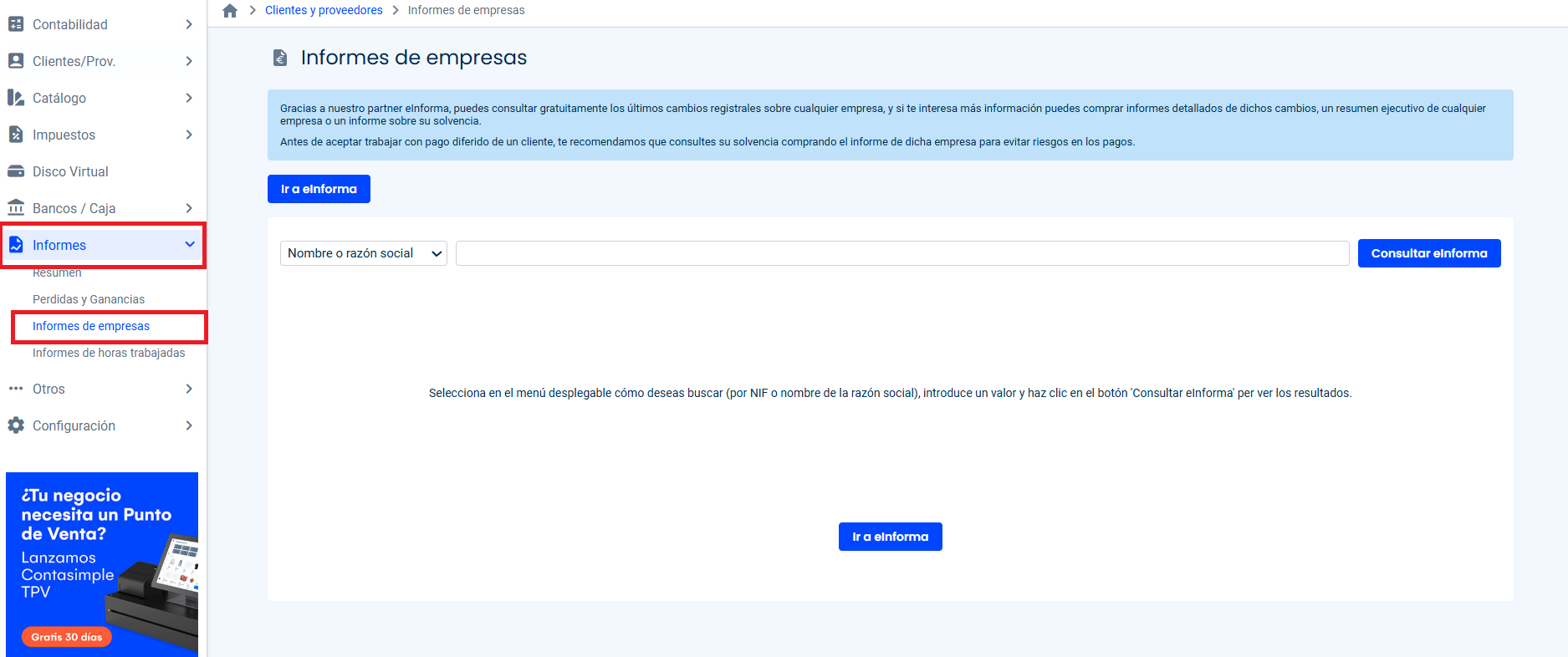Viewport: 1568px width, 657px height.
Task: Click the Clientes/Prov. person icon
Action: click(x=16, y=61)
